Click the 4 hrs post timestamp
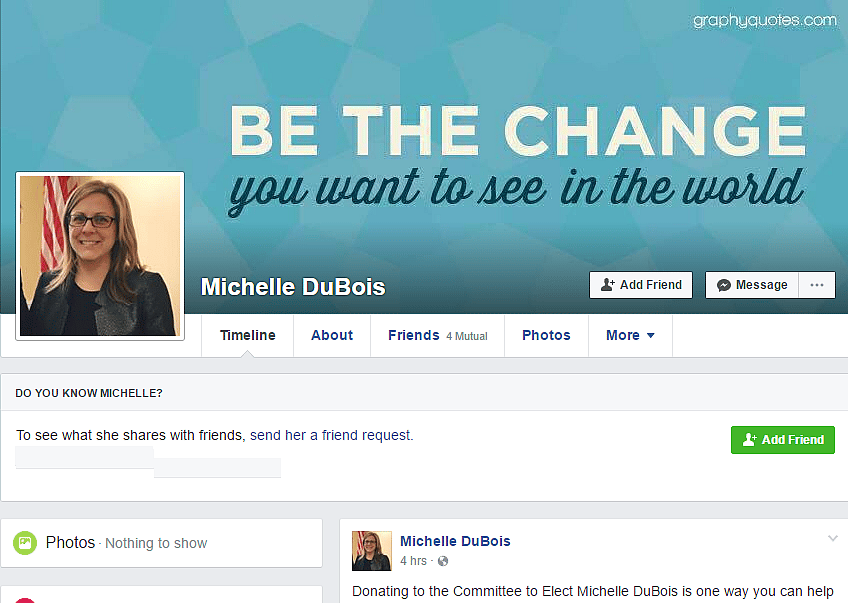 coord(413,561)
